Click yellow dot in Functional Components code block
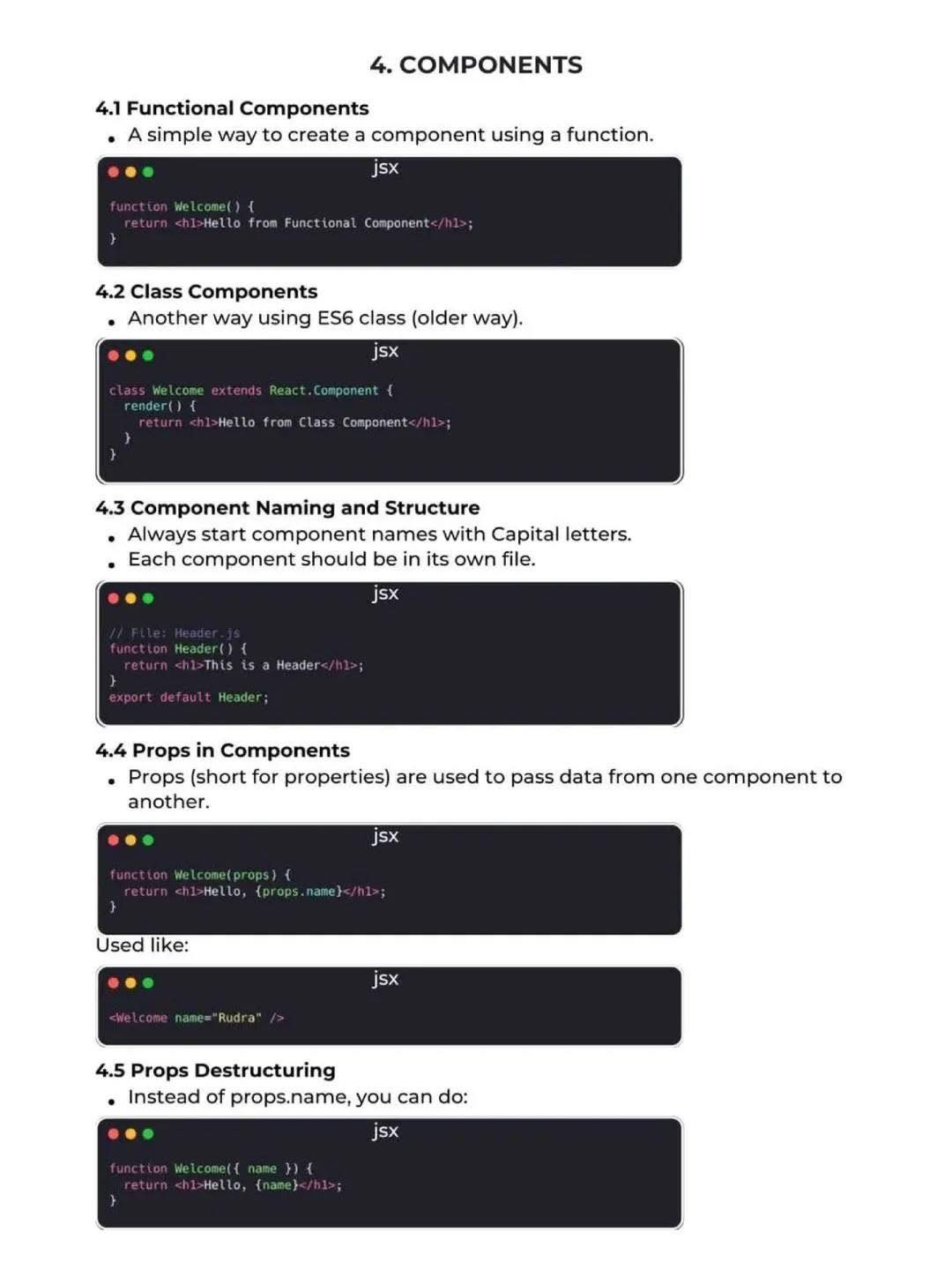Image resolution: width=952 pixels, height=1270 pixels. (130, 172)
